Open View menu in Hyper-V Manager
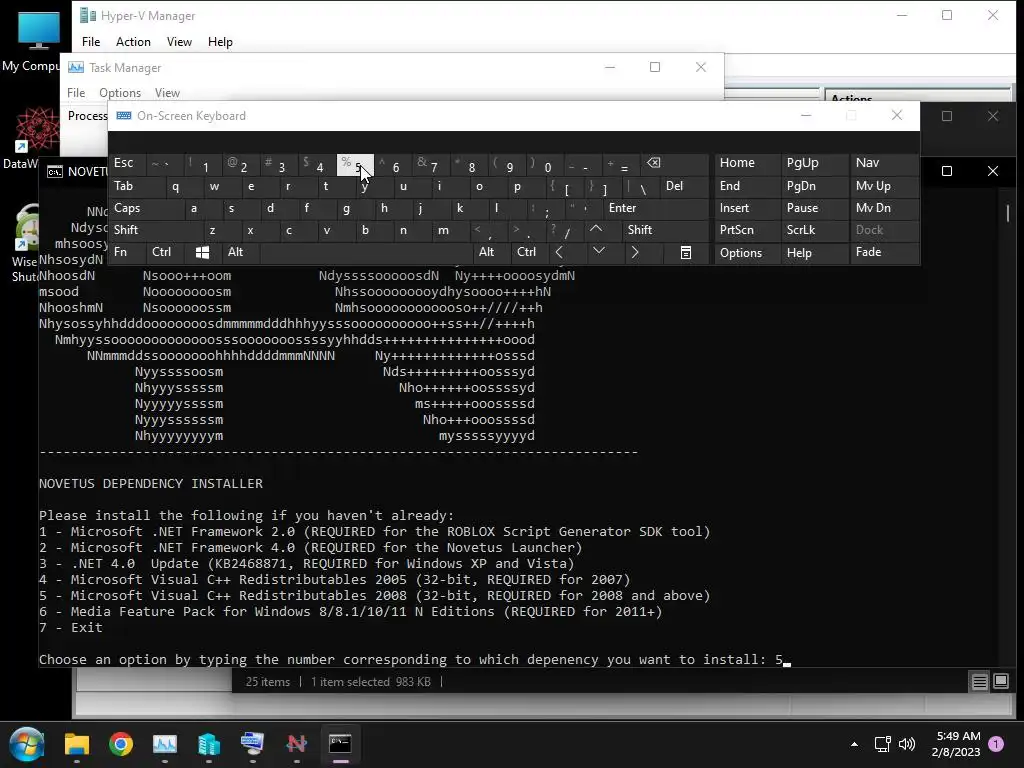 click(x=179, y=42)
